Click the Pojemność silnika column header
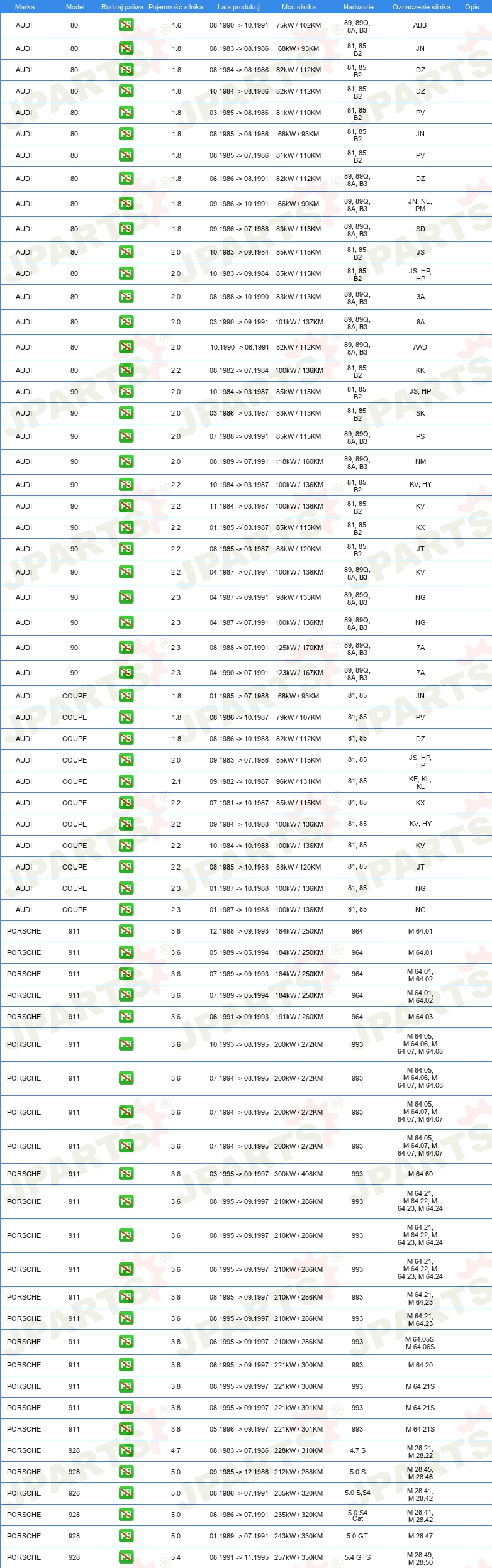The width and height of the screenshot is (492, 1568). [176, 7]
